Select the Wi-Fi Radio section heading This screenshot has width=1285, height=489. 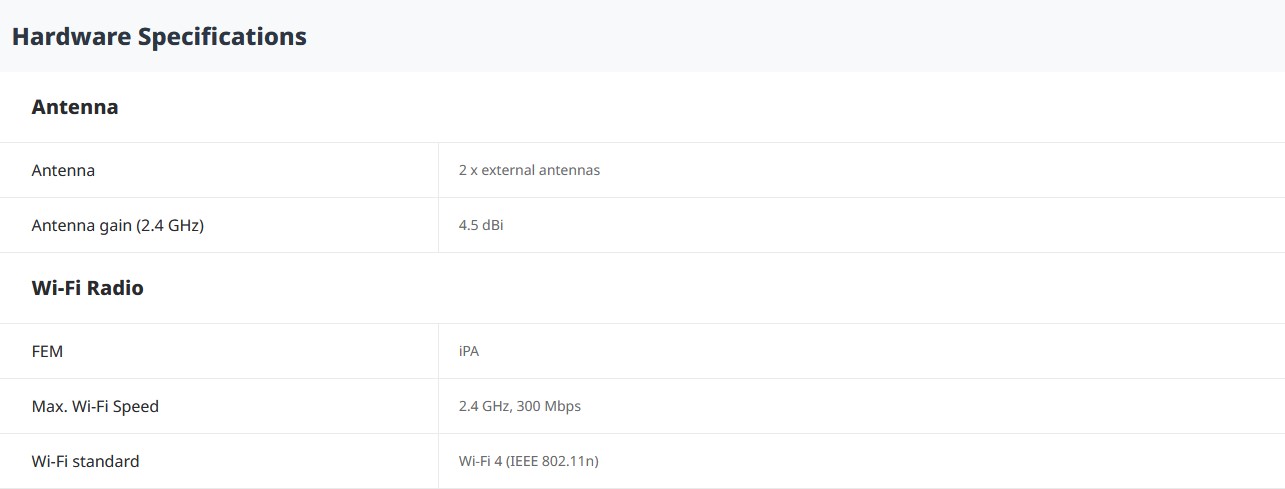tap(88, 288)
